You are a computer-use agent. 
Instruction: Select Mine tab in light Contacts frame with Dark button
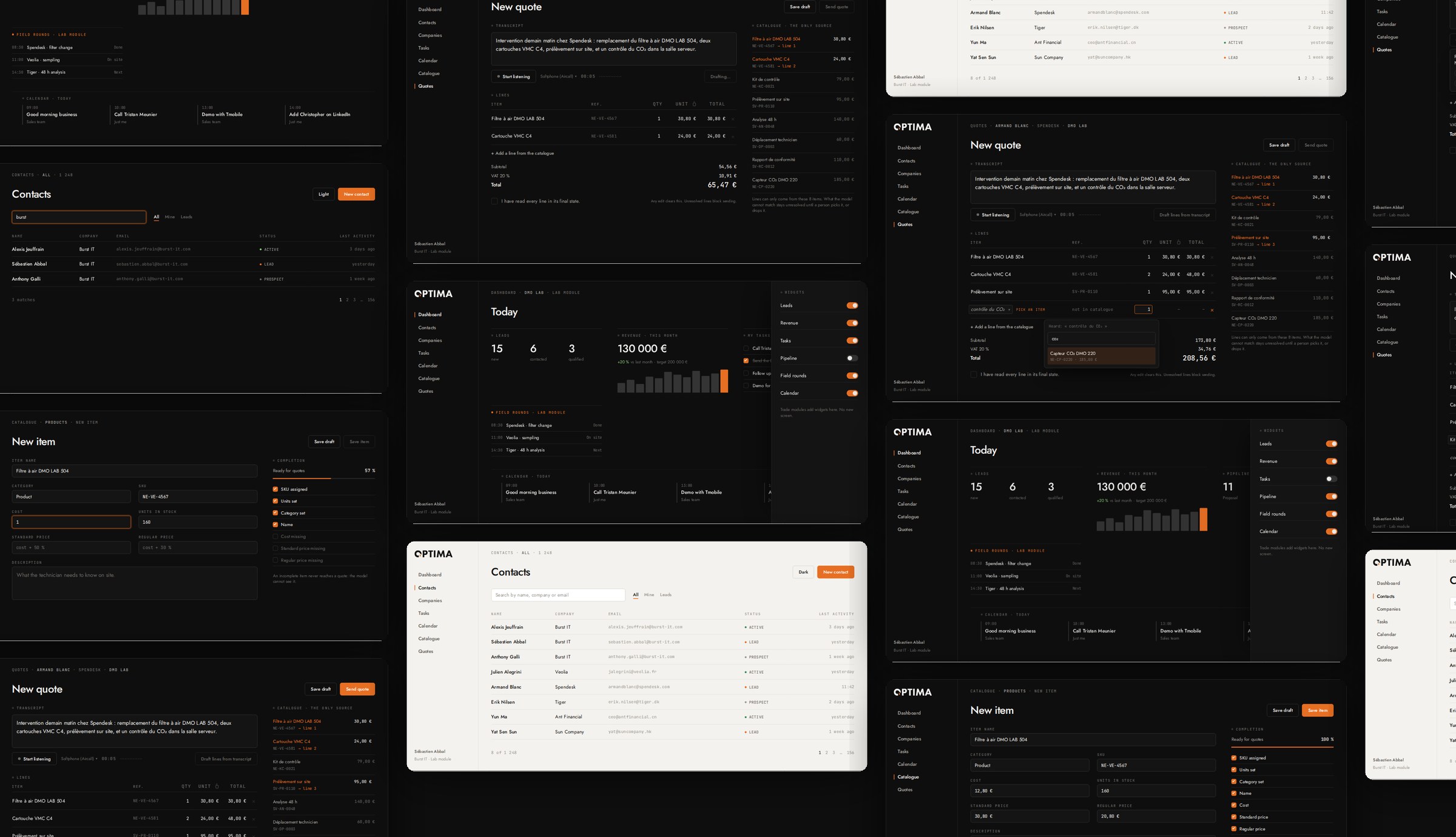coord(649,594)
